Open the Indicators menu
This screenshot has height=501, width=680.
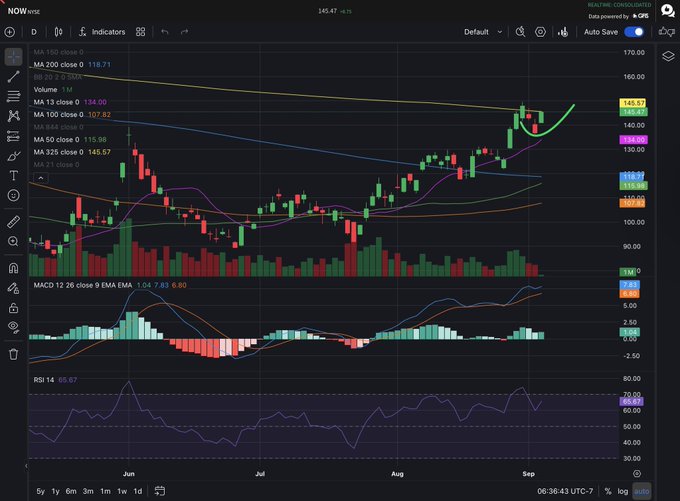102,32
